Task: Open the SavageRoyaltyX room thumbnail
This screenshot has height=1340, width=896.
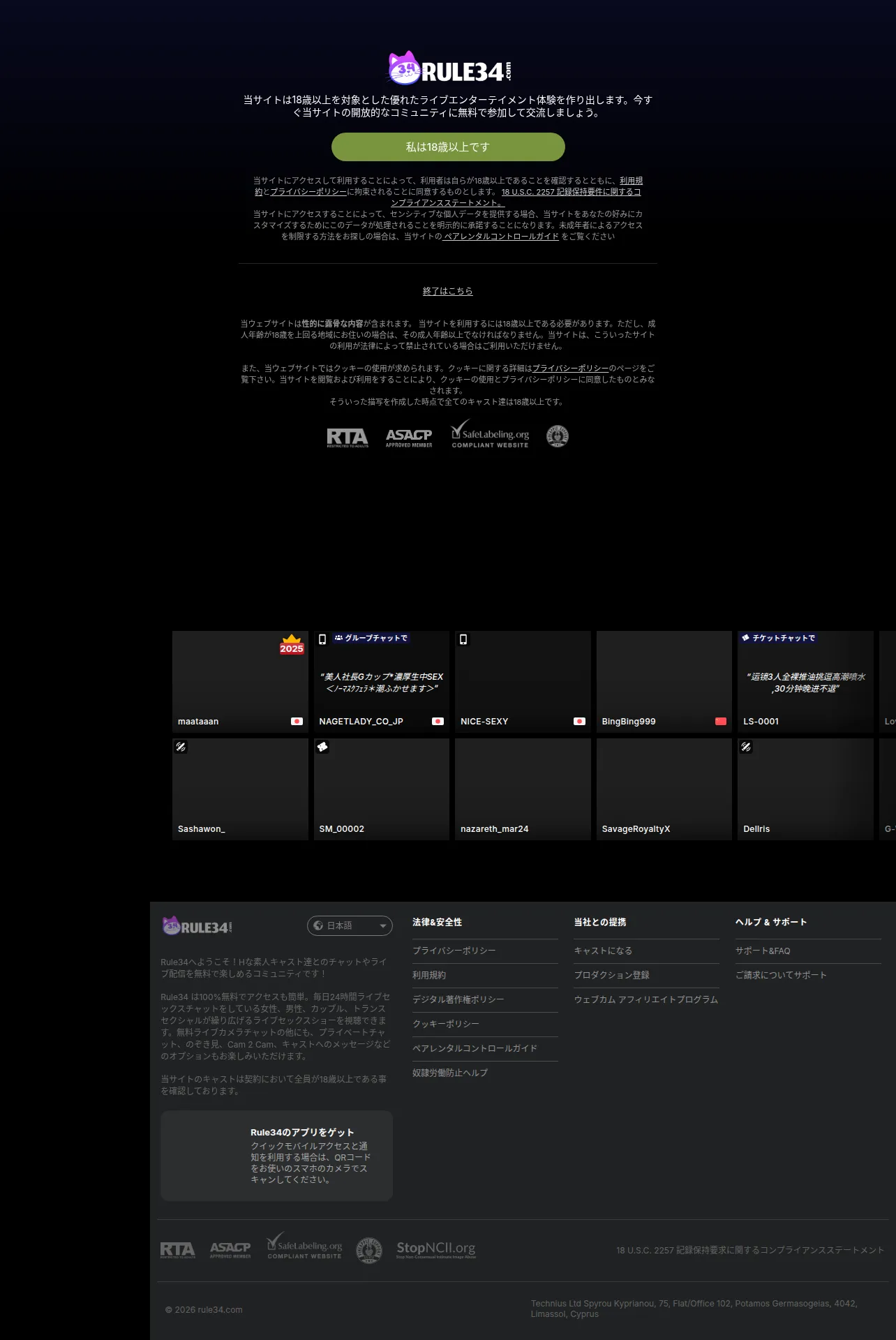Action: [x=664, y=789]
